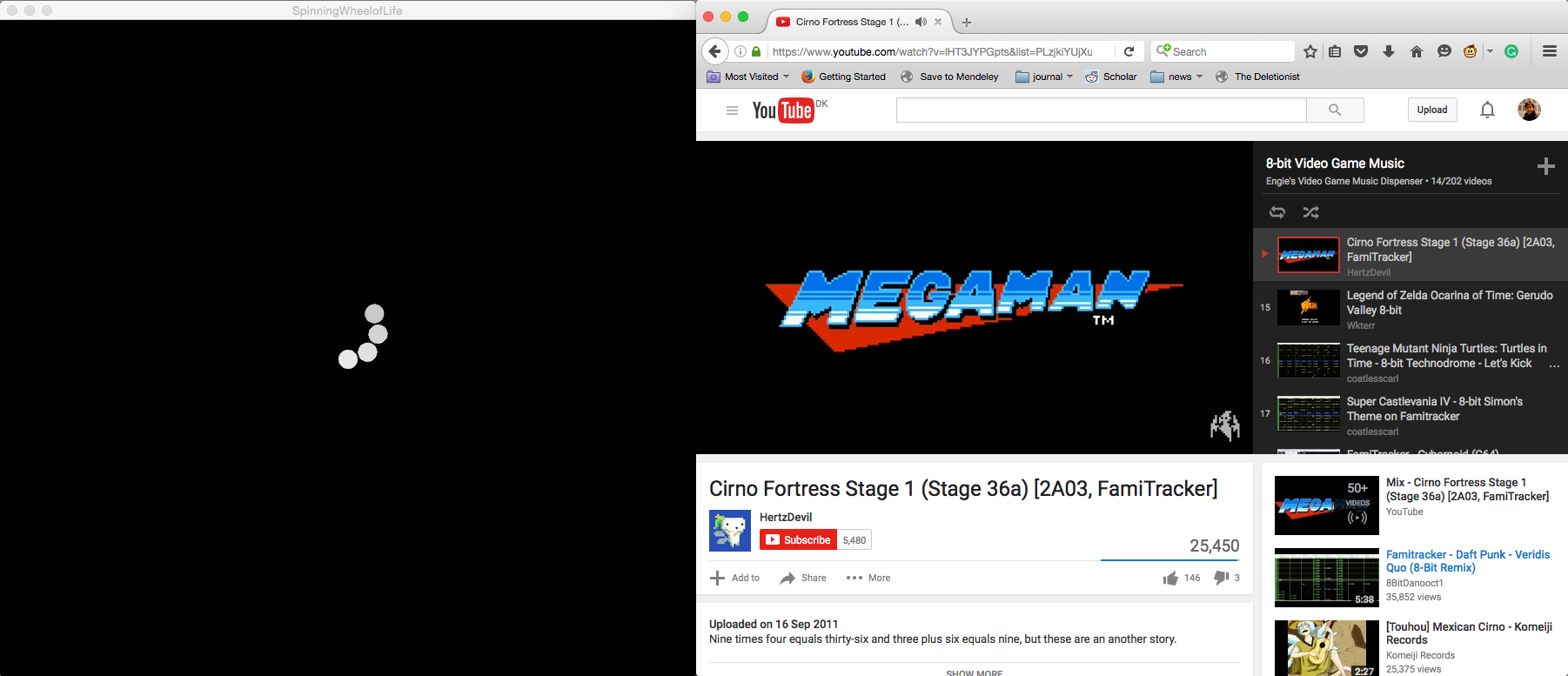Click the Firefox back arrow button
Screen dimensions: 1568x676
[714, 51]
